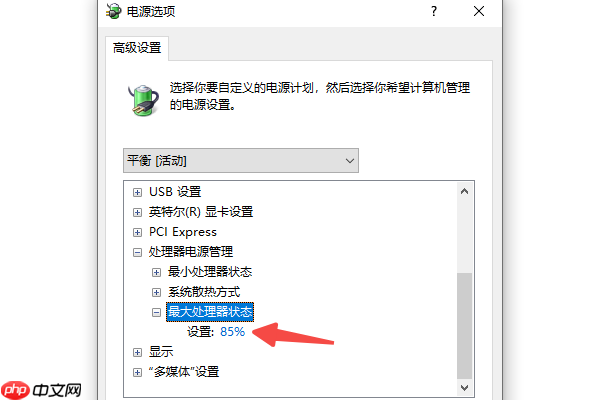Click the 85% setting value link
Image resolution: width=600 pixels, height=400 pixels.
(x=232, y=331)
